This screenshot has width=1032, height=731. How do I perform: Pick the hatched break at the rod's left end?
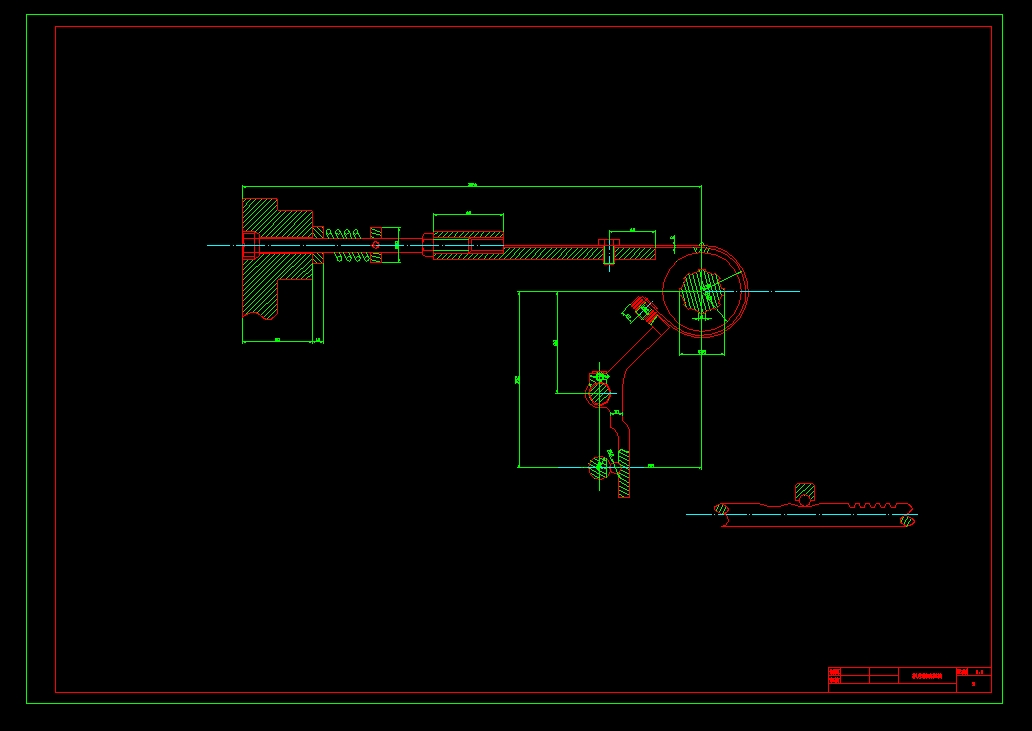721,509
